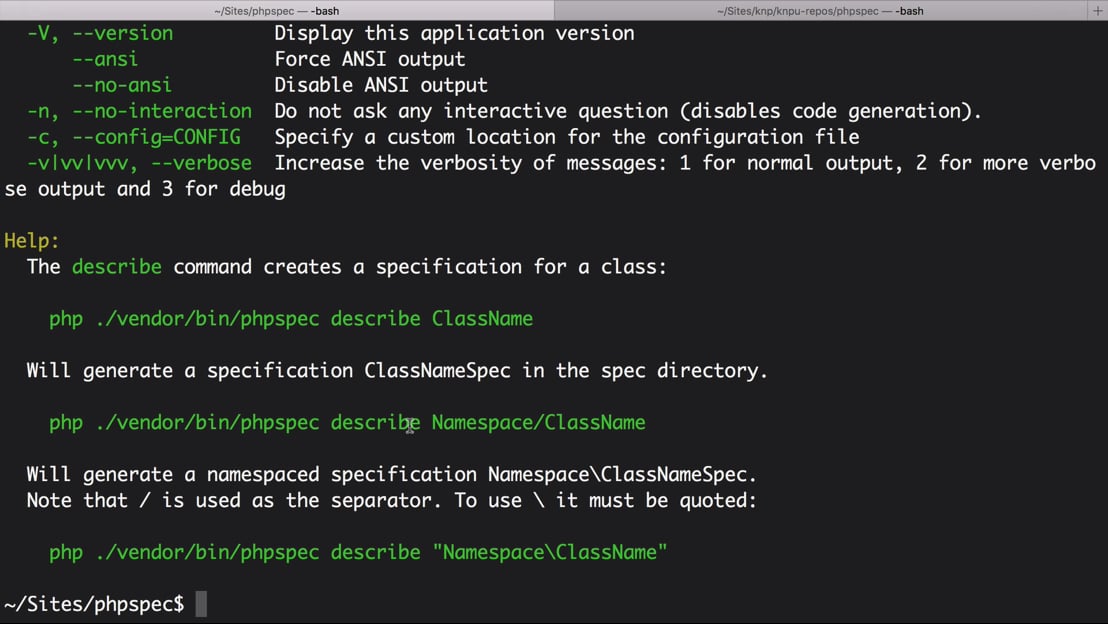Click the '-n, --no-interaction' option text
1108x624 pixels.
[139, 111]
